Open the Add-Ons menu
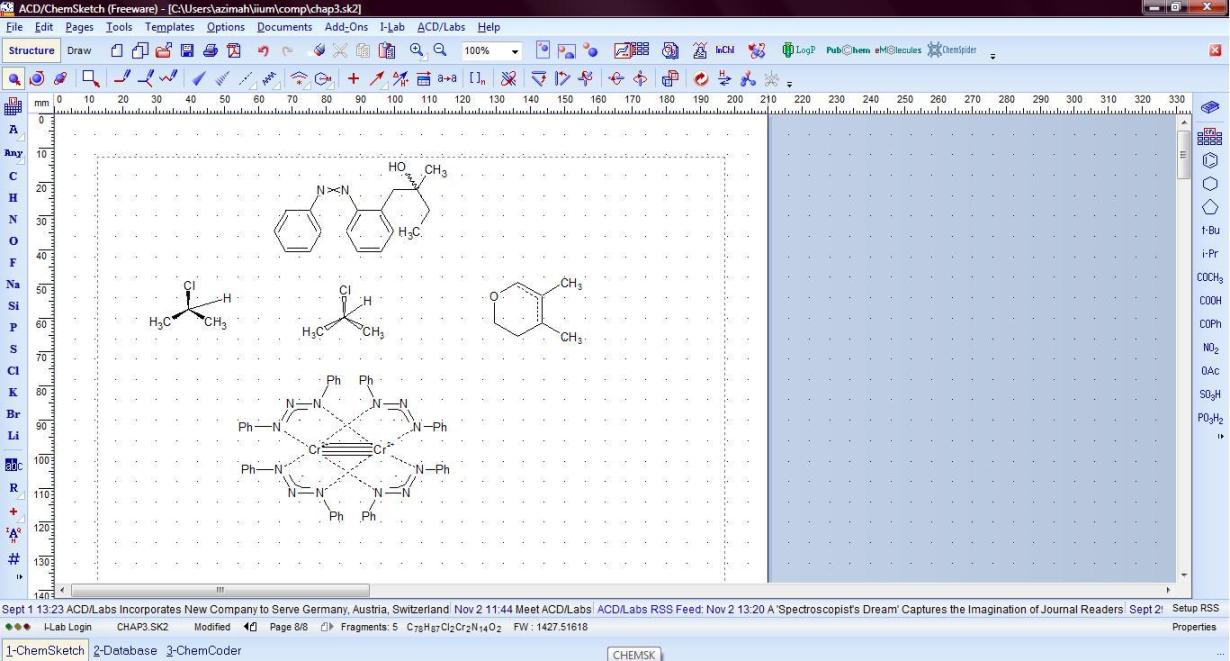 coord(346,27)
